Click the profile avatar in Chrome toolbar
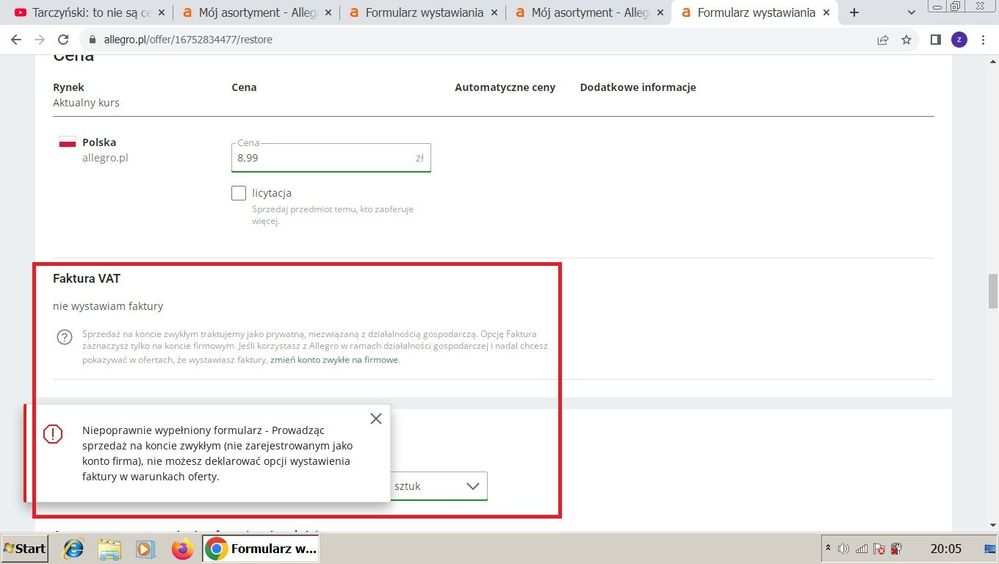The width and height of the screenshot is (999, 564). [959, 40]
